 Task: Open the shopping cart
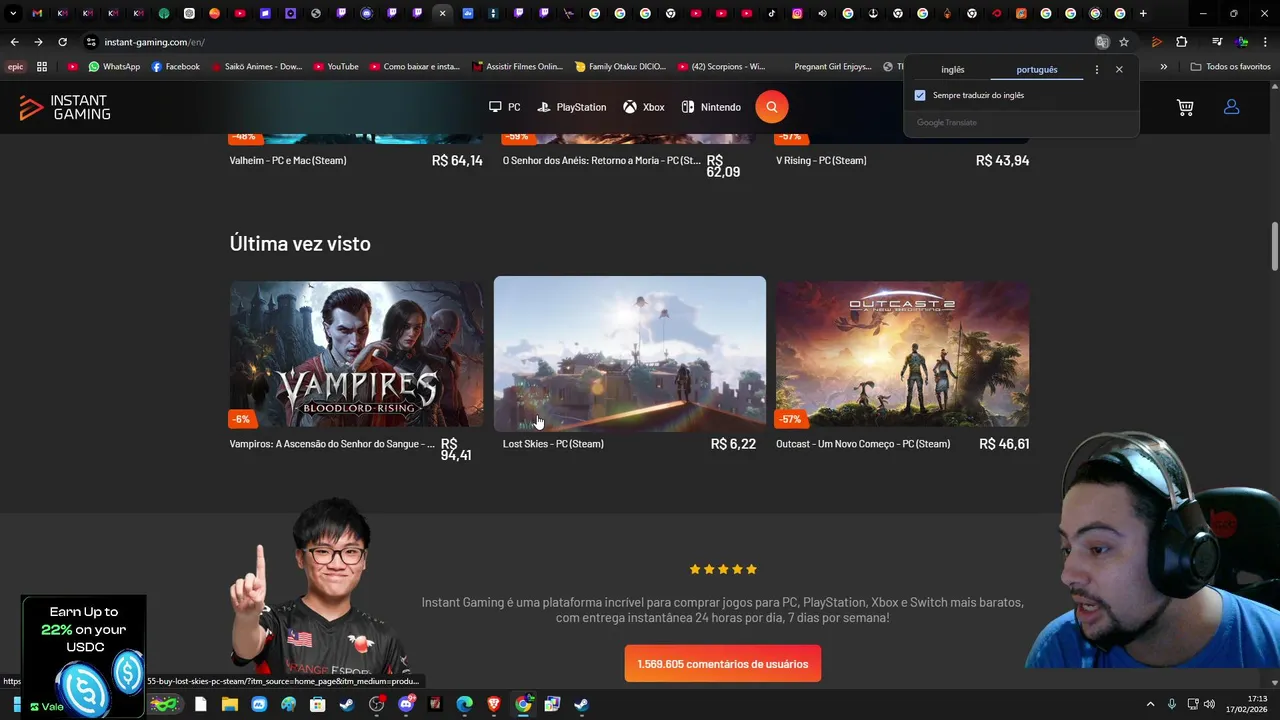[1185, 107]
